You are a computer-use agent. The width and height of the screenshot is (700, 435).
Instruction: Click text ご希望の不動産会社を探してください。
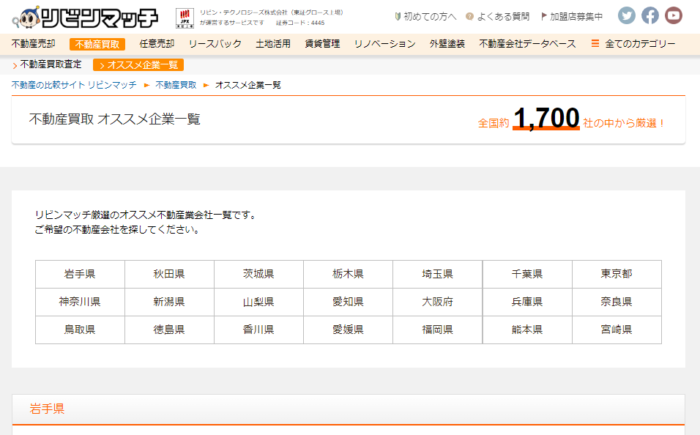117,230
